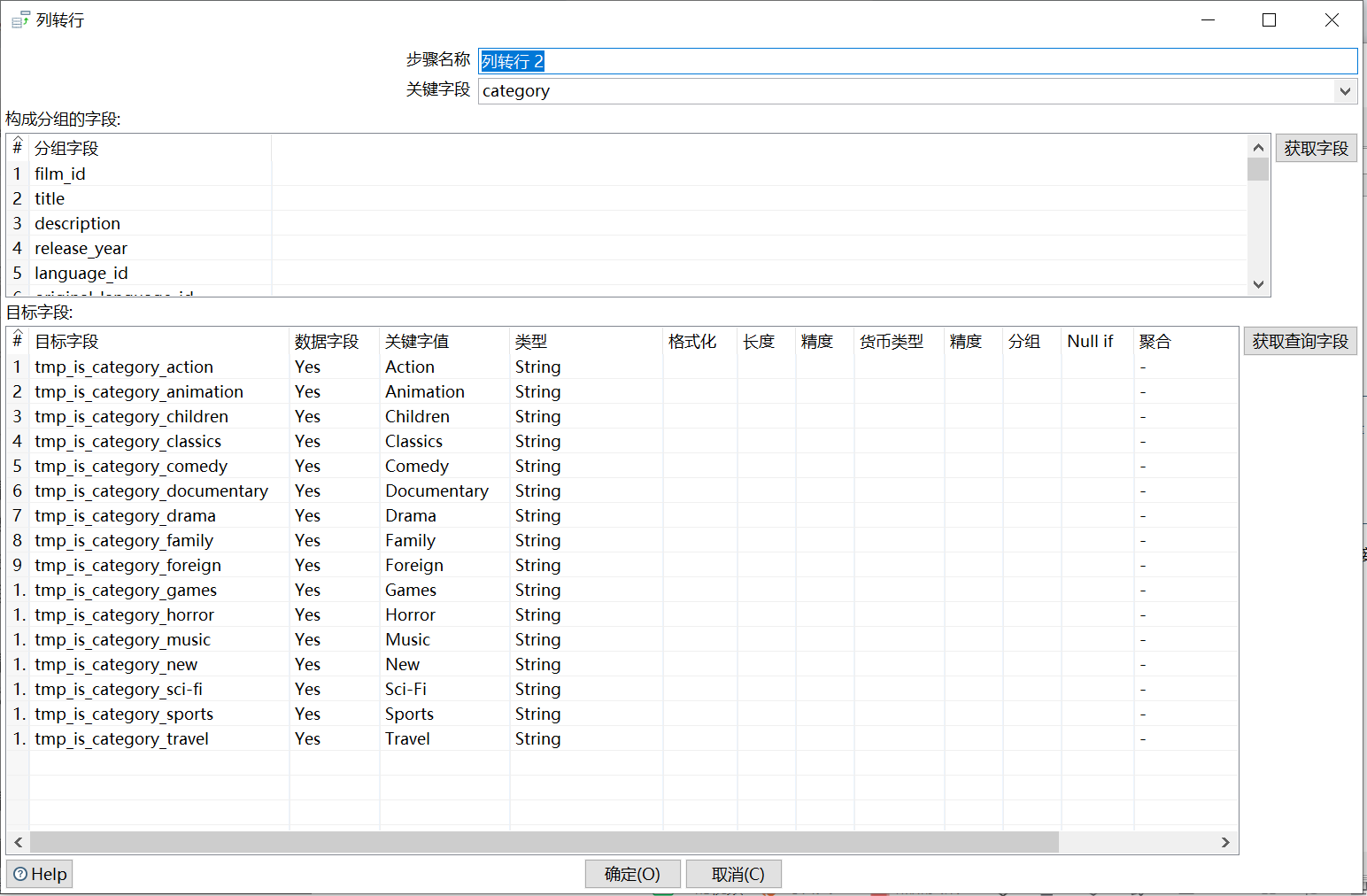
Task: Click the bottom horizontal scrollbar right arrow
Action: pos(1226,842)
